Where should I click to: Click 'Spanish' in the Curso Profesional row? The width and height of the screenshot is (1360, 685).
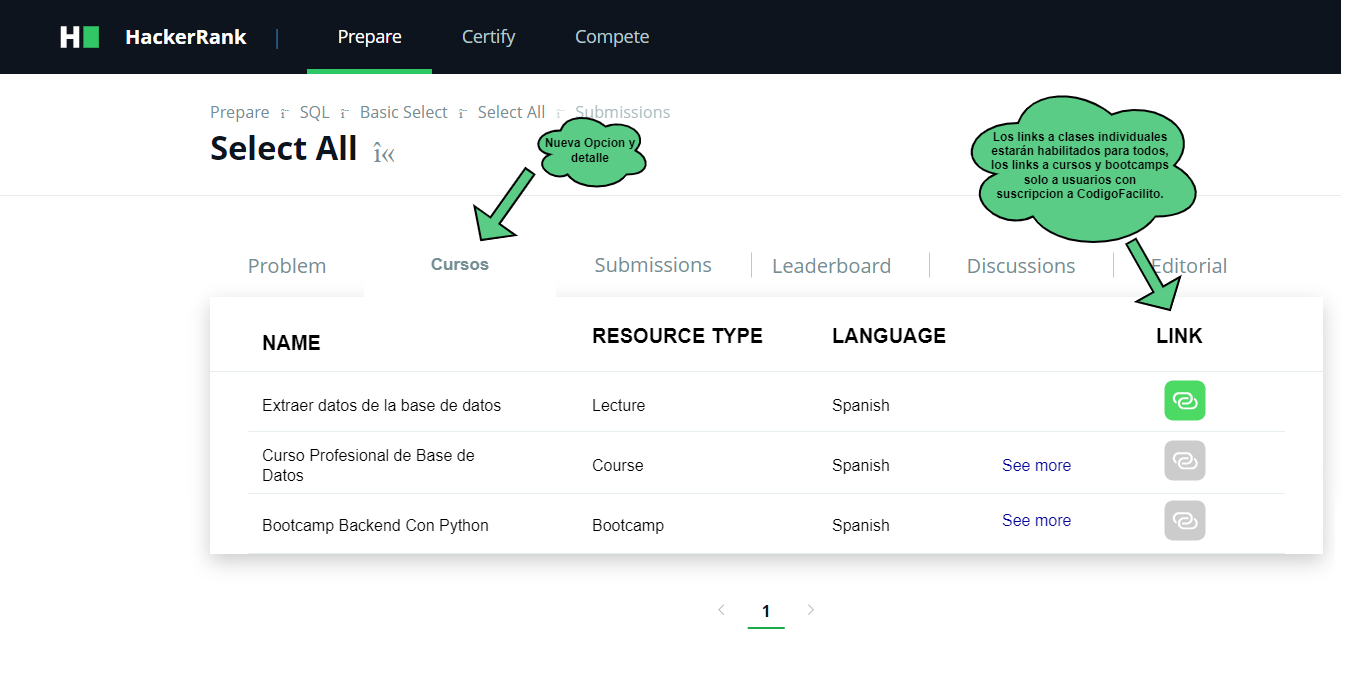(x=860, y=465)
